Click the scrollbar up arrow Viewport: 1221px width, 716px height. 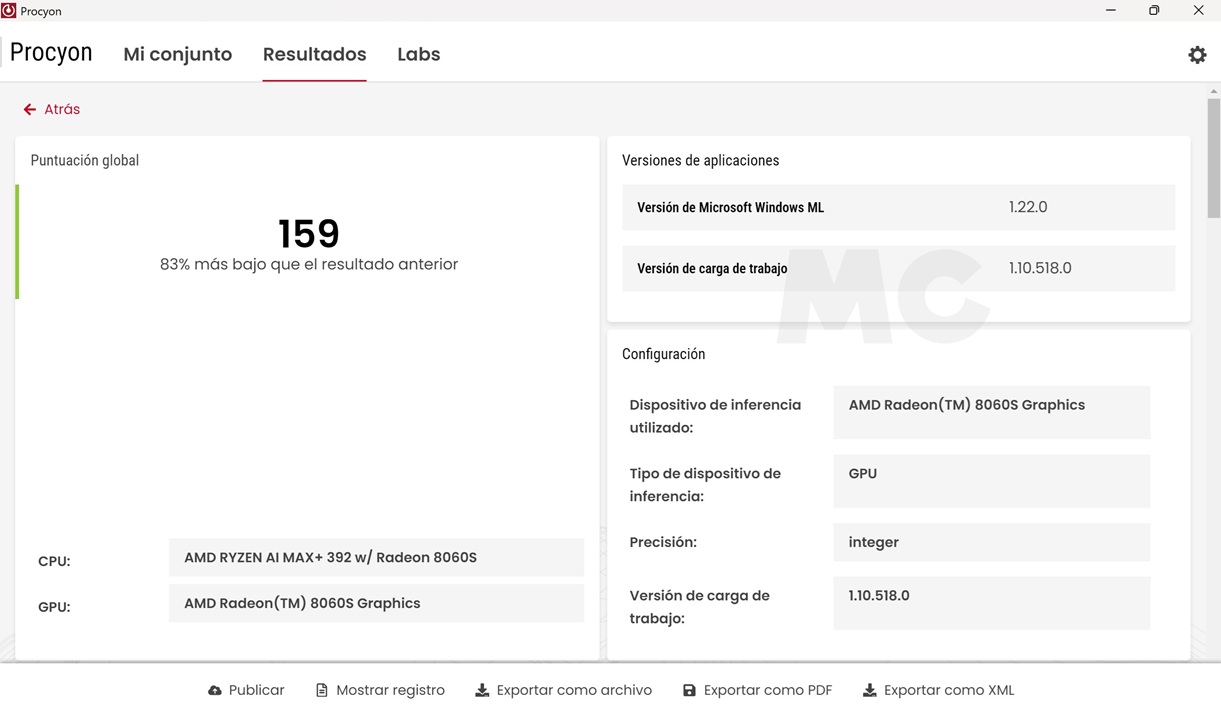(1213, 91)
